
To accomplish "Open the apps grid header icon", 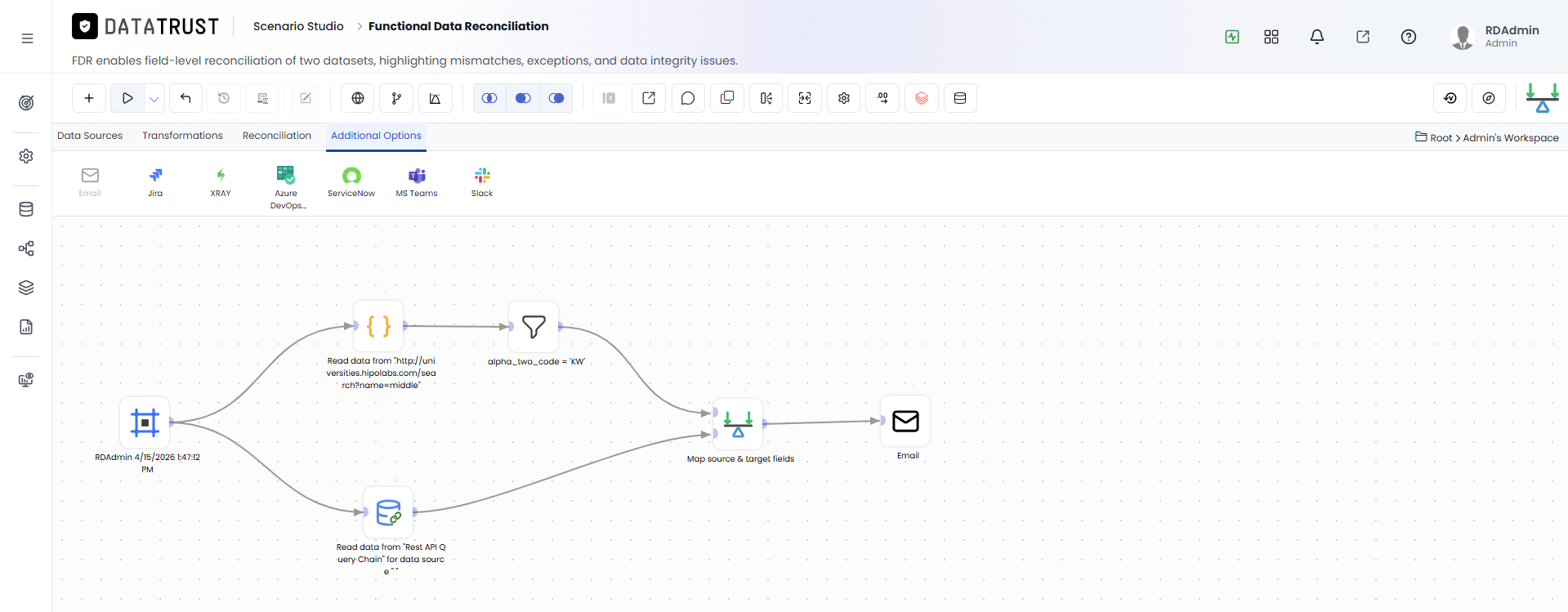I will 1271,37.
